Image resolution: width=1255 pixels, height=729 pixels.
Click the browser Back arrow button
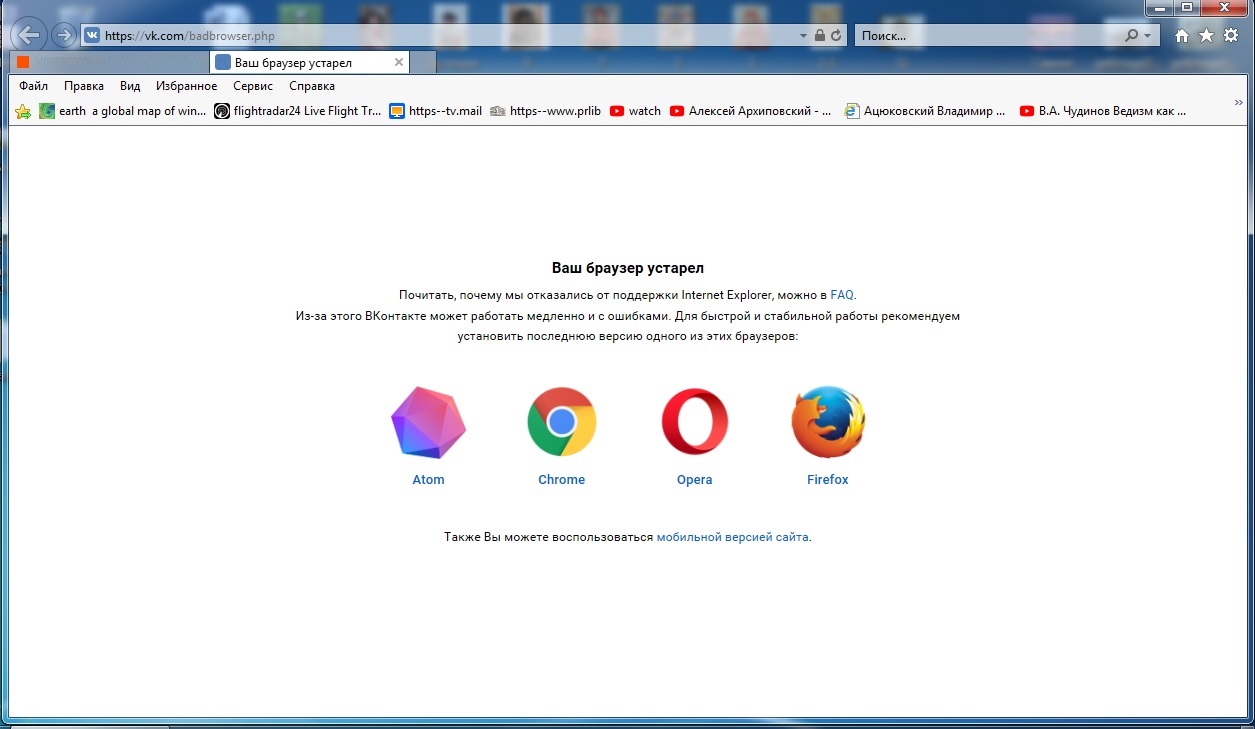(x=29, y=35)
